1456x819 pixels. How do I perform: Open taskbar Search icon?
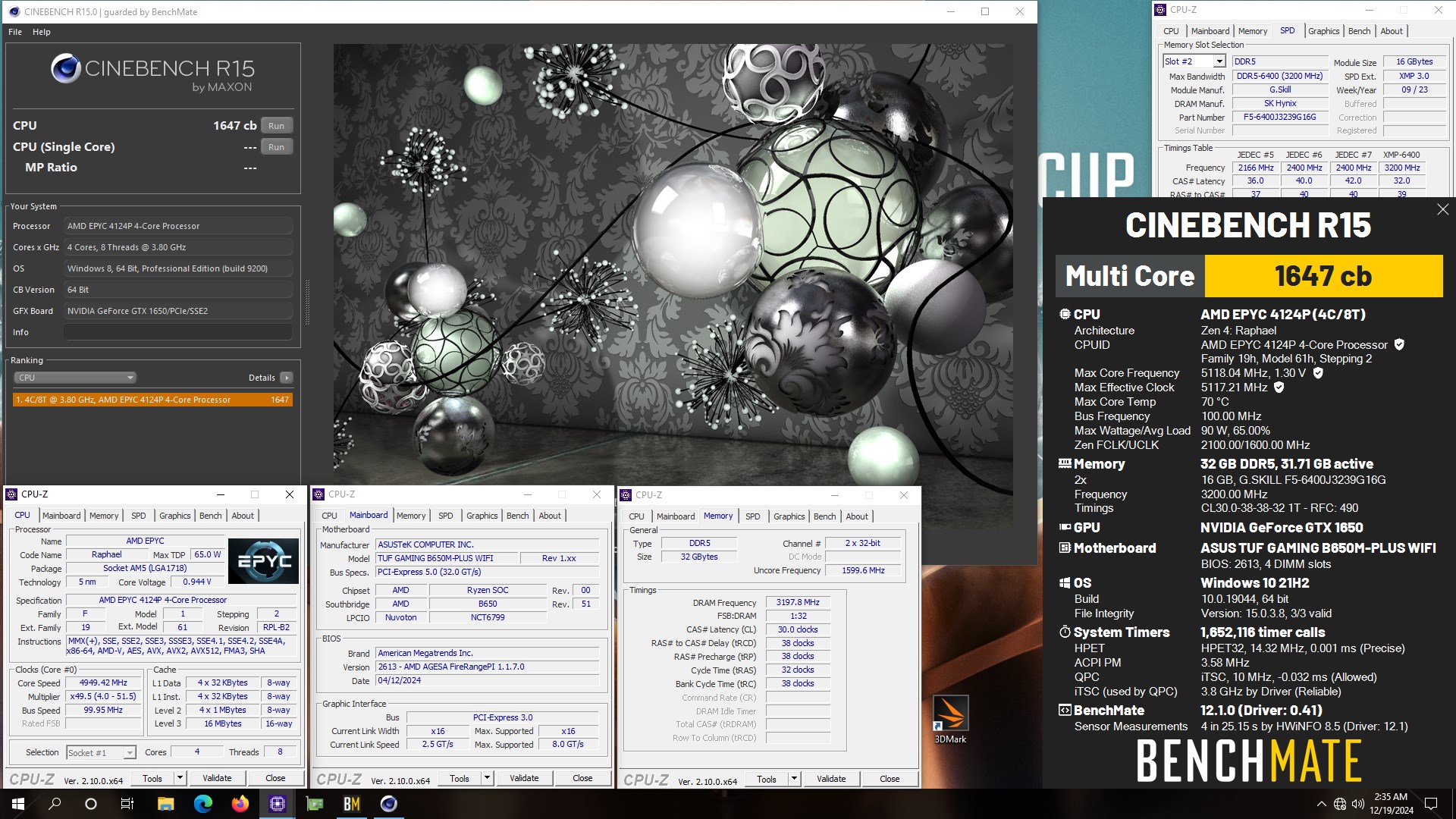coord(55,804)
